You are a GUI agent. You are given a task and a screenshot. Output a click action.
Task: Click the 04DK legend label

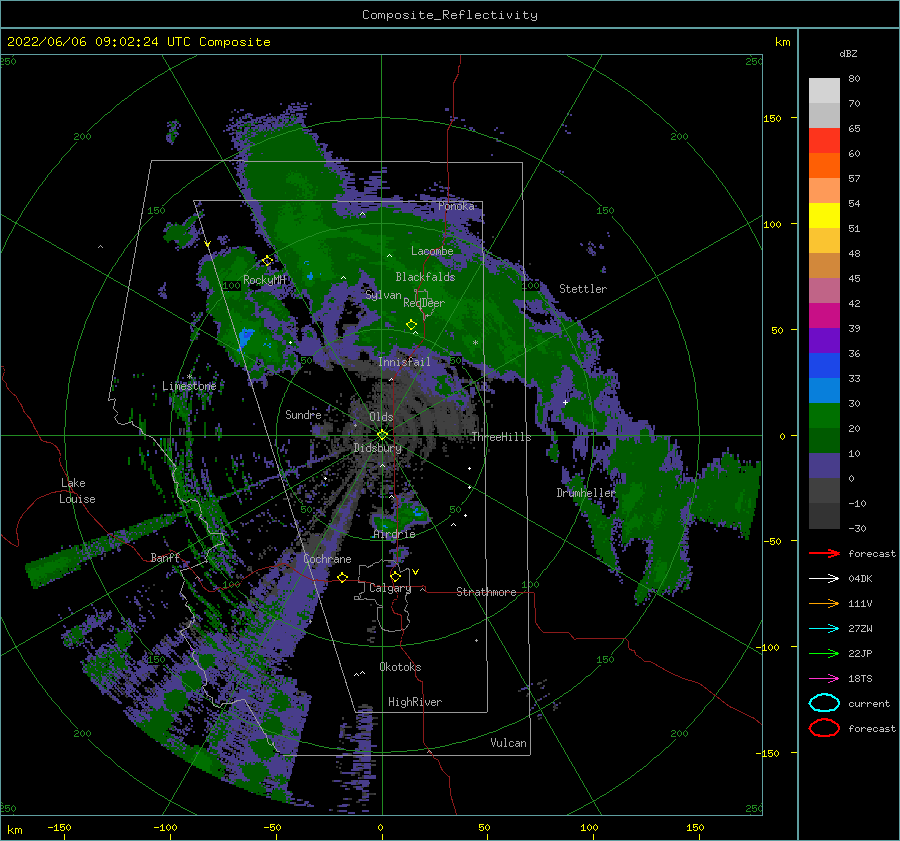click(860, 579)
